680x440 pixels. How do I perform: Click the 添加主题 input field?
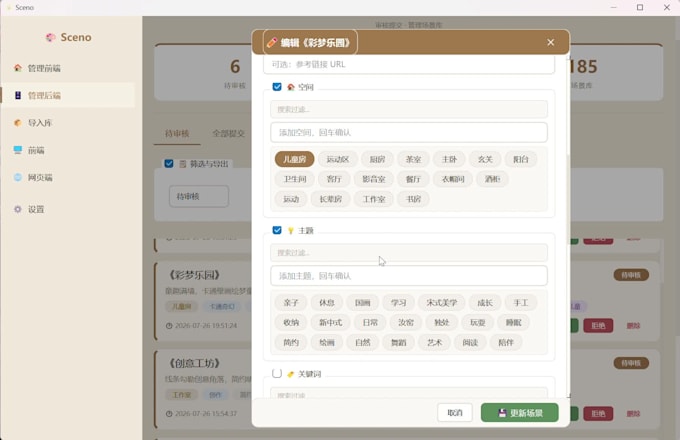pyautogui.click(x=409, y=276)
